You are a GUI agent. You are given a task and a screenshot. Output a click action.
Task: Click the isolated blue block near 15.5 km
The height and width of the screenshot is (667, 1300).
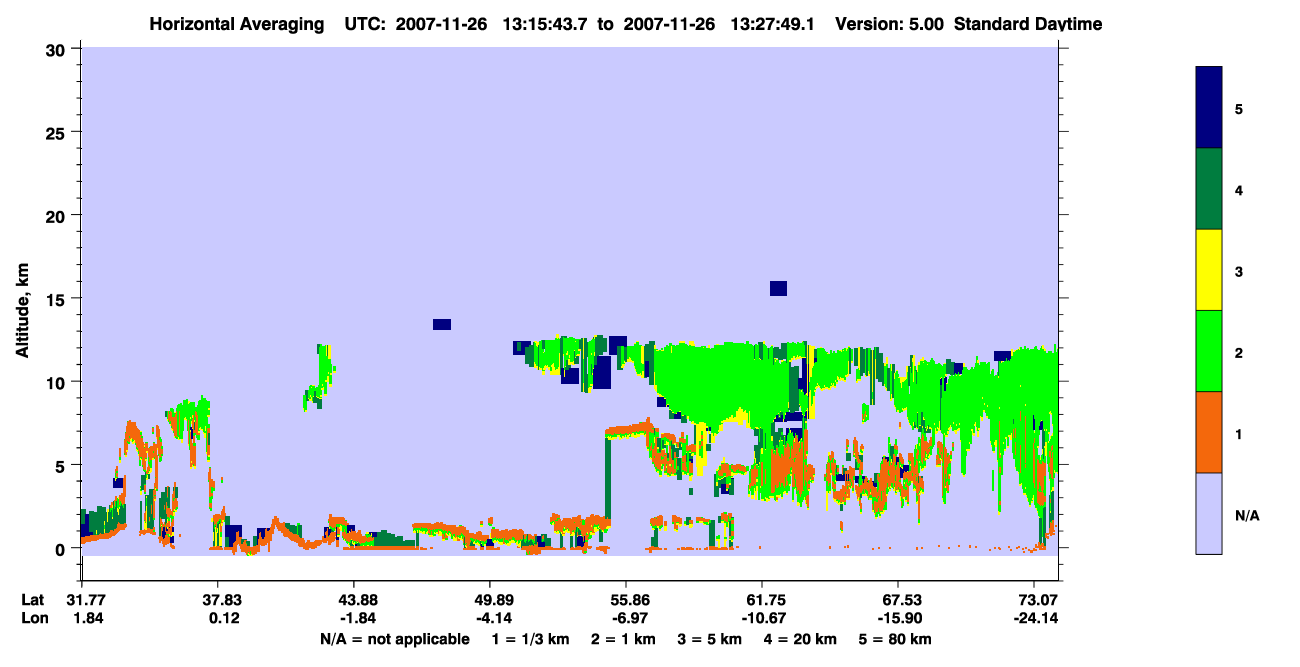click(778, 288)
